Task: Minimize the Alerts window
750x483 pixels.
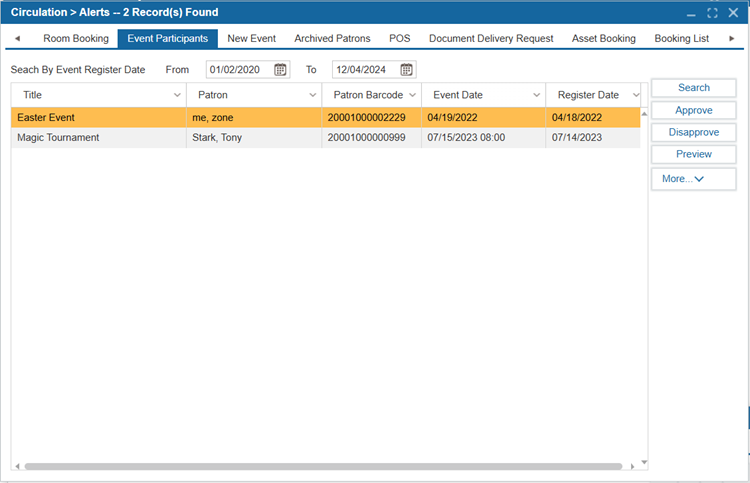Action: click(x=691, y=13)
